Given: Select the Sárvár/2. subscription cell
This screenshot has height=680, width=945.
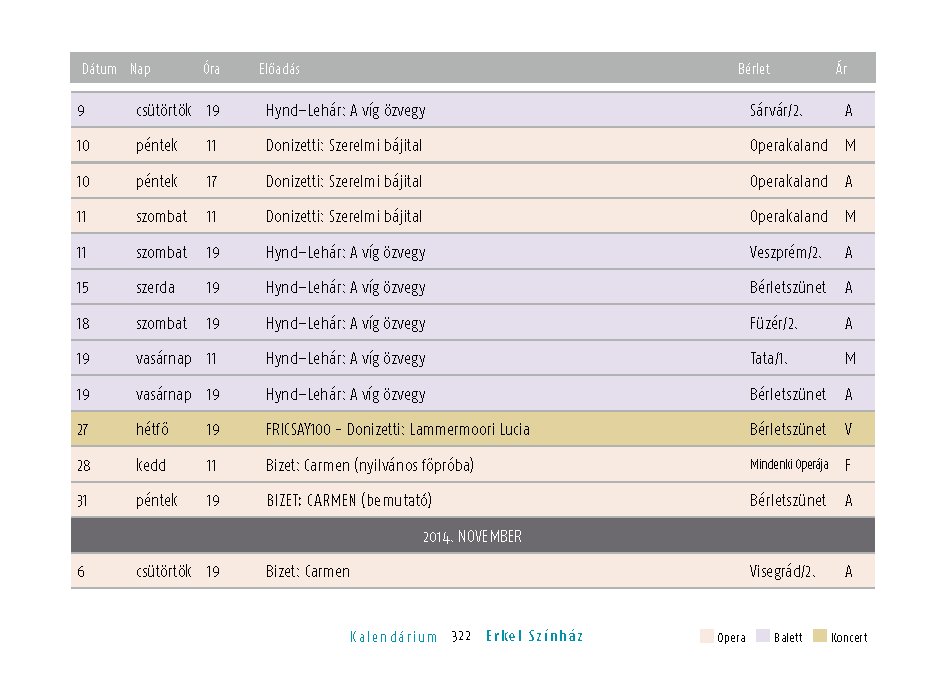Looking at the screenshot, I should (776, 110).
